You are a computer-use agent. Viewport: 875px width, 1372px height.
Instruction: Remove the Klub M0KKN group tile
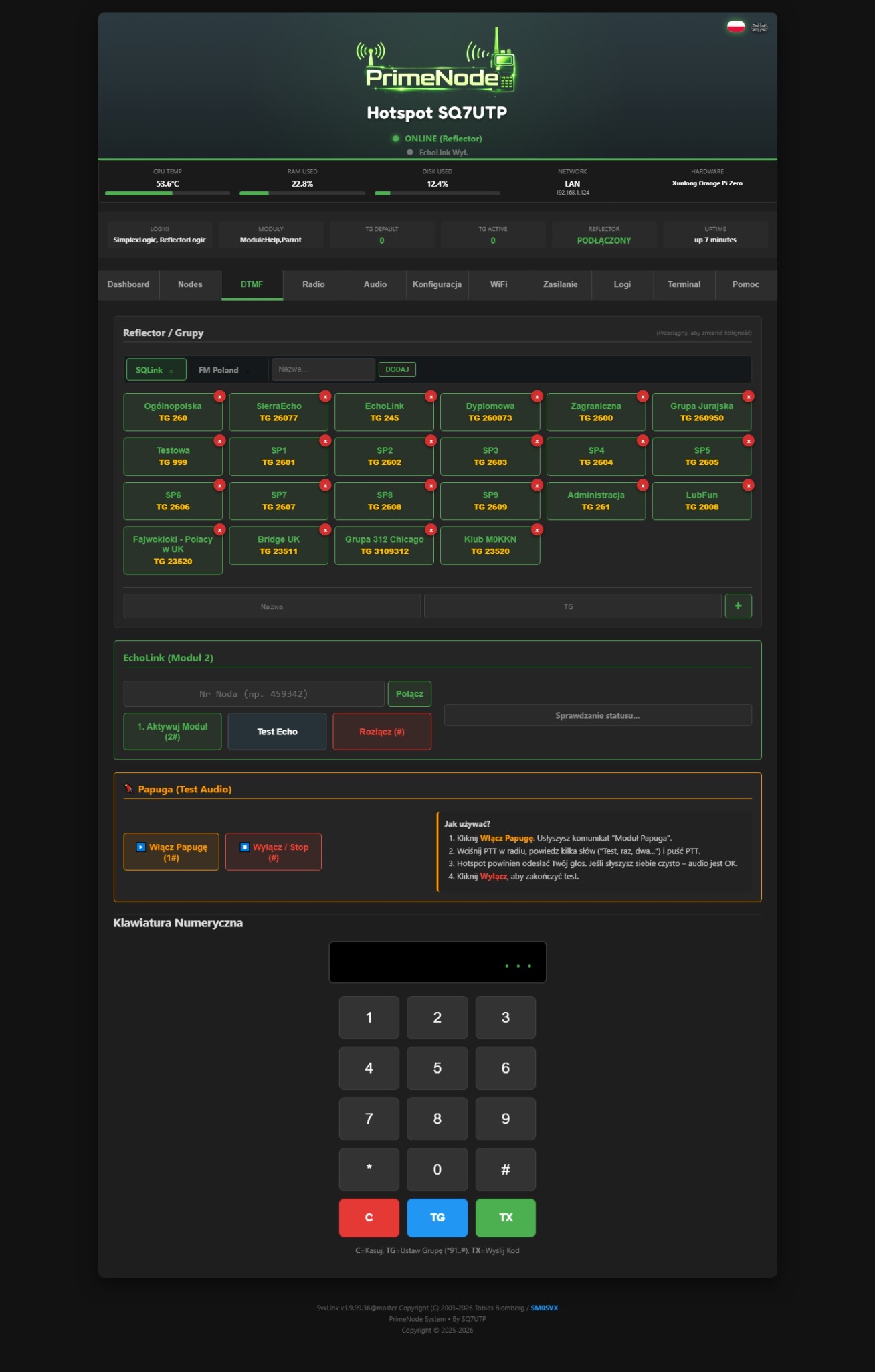click(x=537, y=529)
